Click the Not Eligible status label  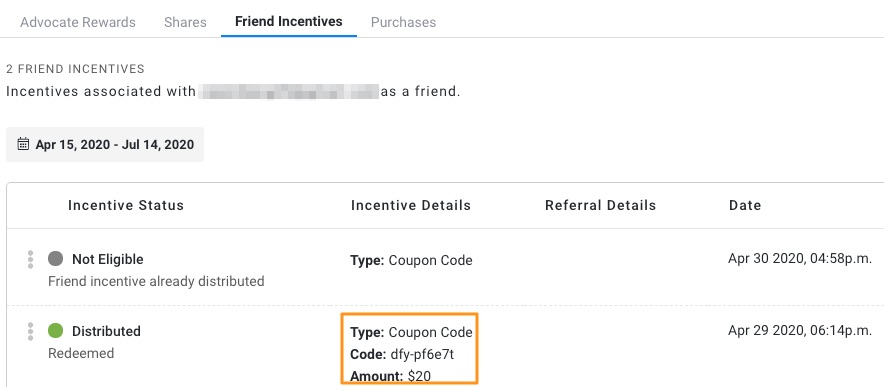(x=108, y=260)
